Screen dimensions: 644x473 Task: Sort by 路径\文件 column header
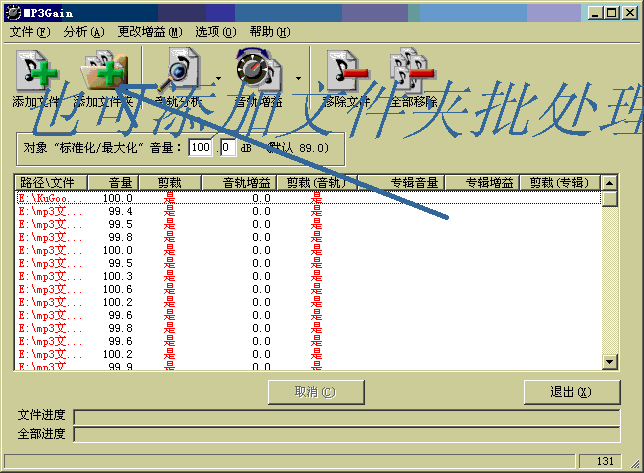[51, 182]
